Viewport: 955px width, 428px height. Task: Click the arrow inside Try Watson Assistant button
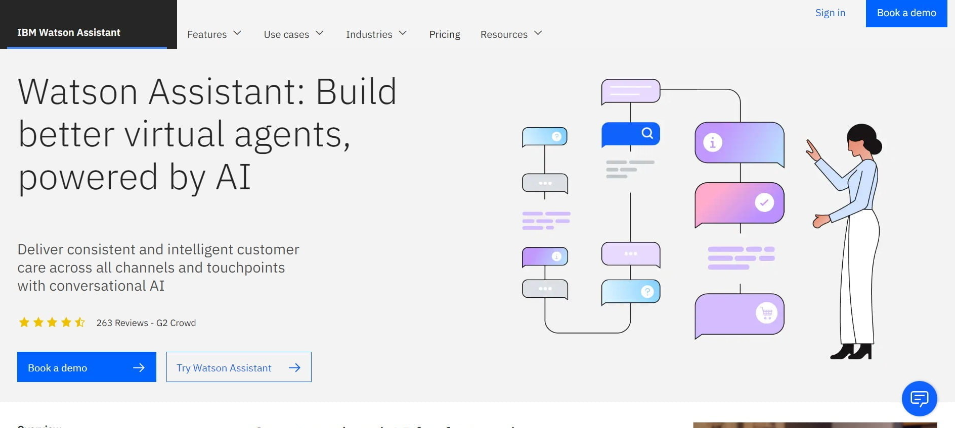tap(295, 368)
